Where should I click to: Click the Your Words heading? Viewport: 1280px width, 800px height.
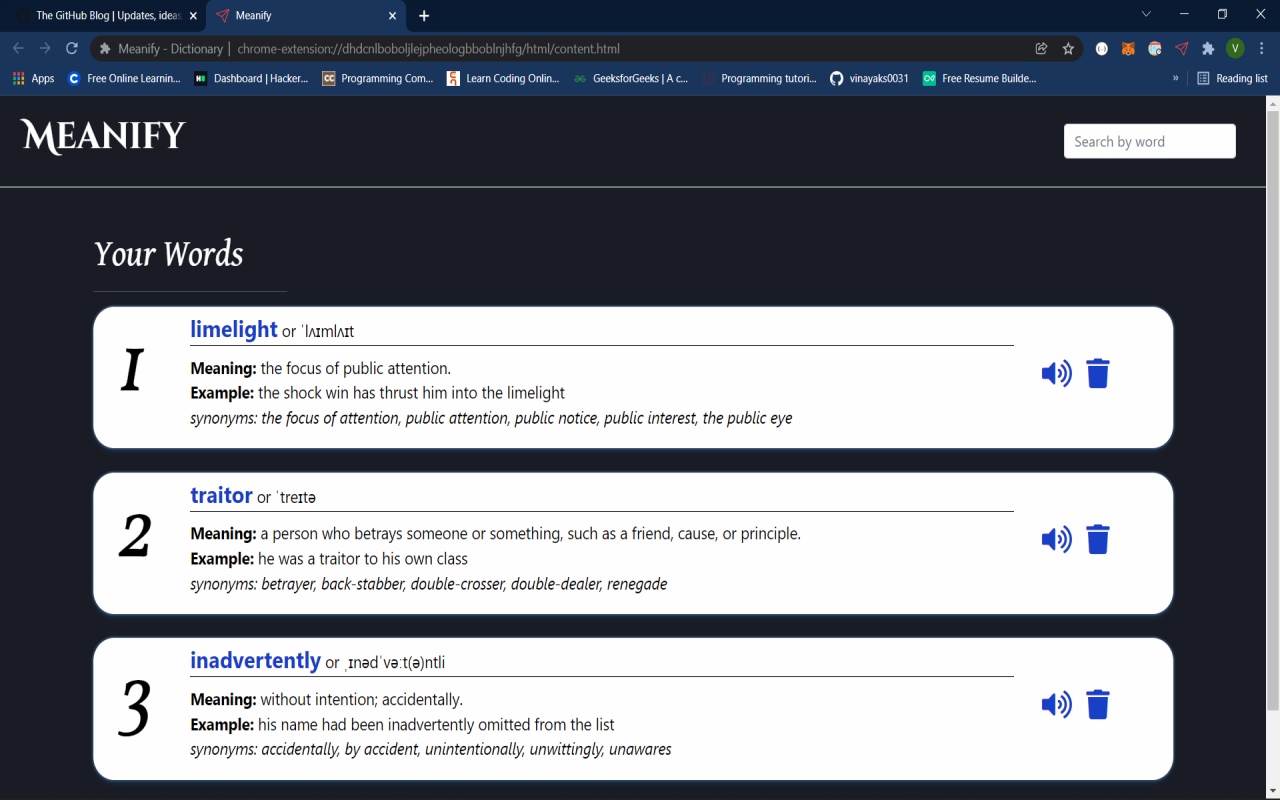pyautogui.click(x=168, y=254)
